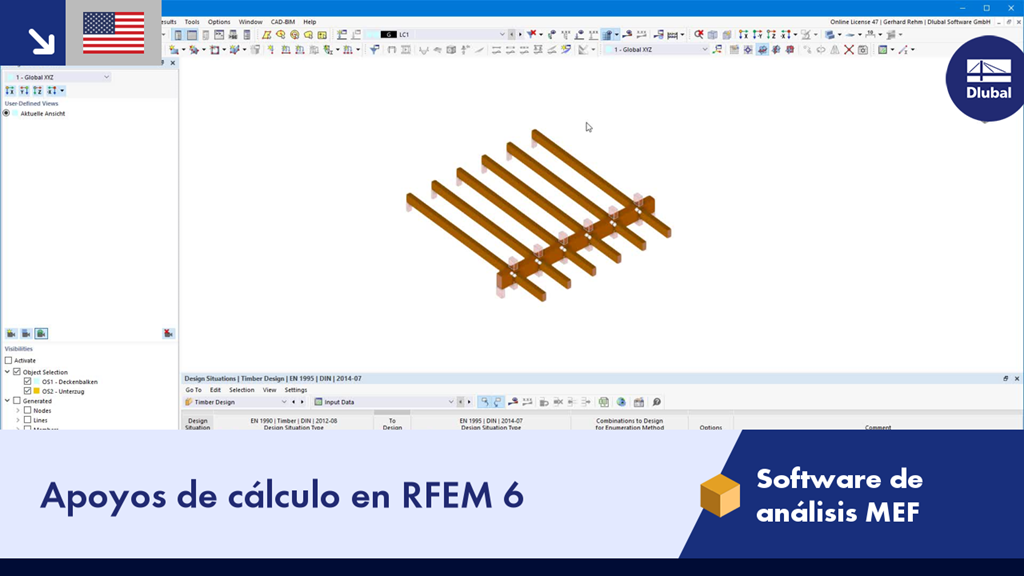Click the To Design column header
Screen dimensions: 1024x576
(392, 424)
